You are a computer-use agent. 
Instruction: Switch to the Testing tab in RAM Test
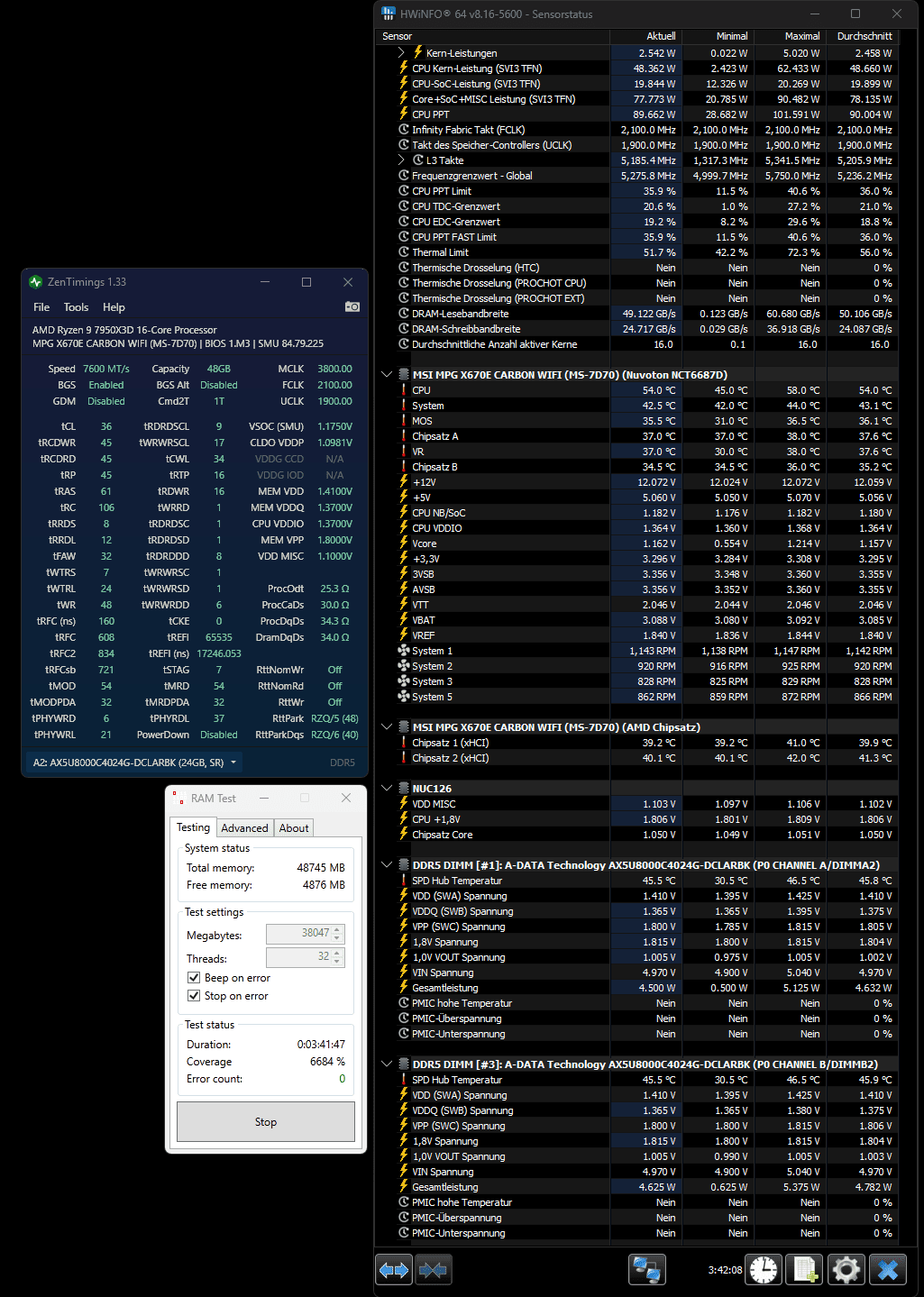(x=193, y=827)
